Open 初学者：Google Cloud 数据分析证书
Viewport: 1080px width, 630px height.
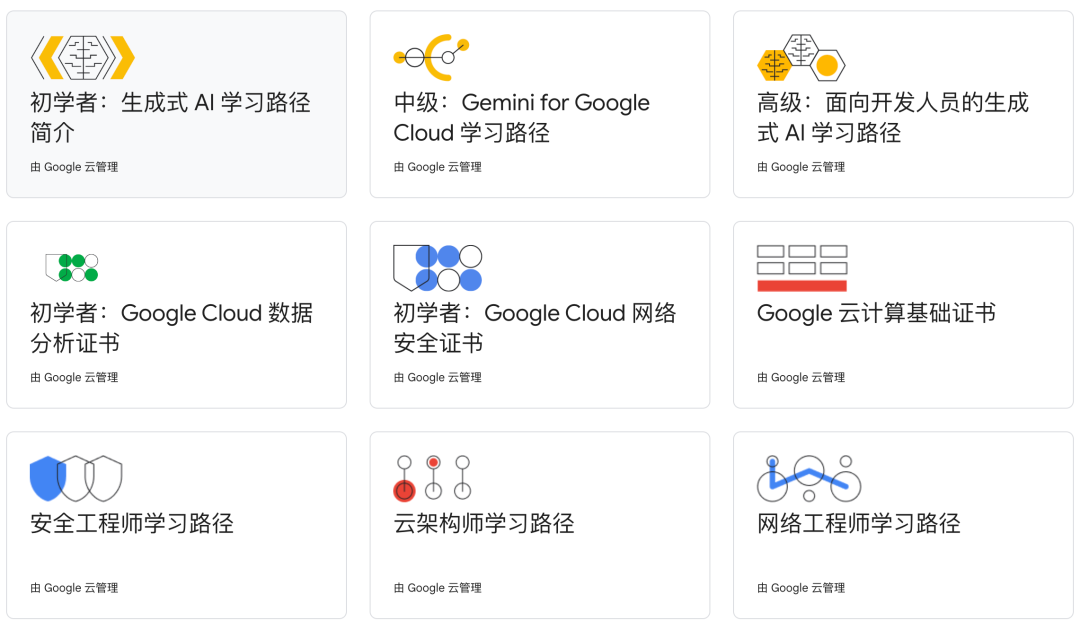(x=172, y=328)
